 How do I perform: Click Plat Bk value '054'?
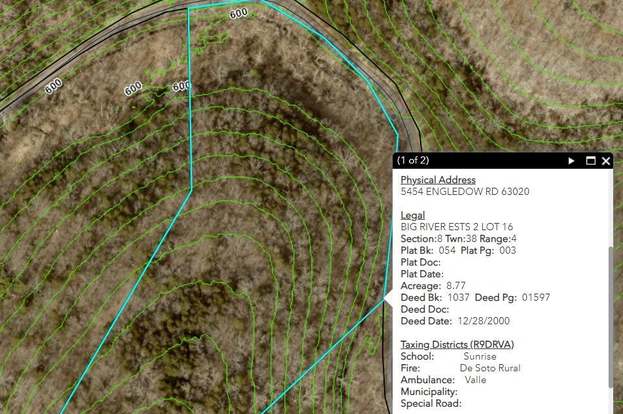pos(447,250)
